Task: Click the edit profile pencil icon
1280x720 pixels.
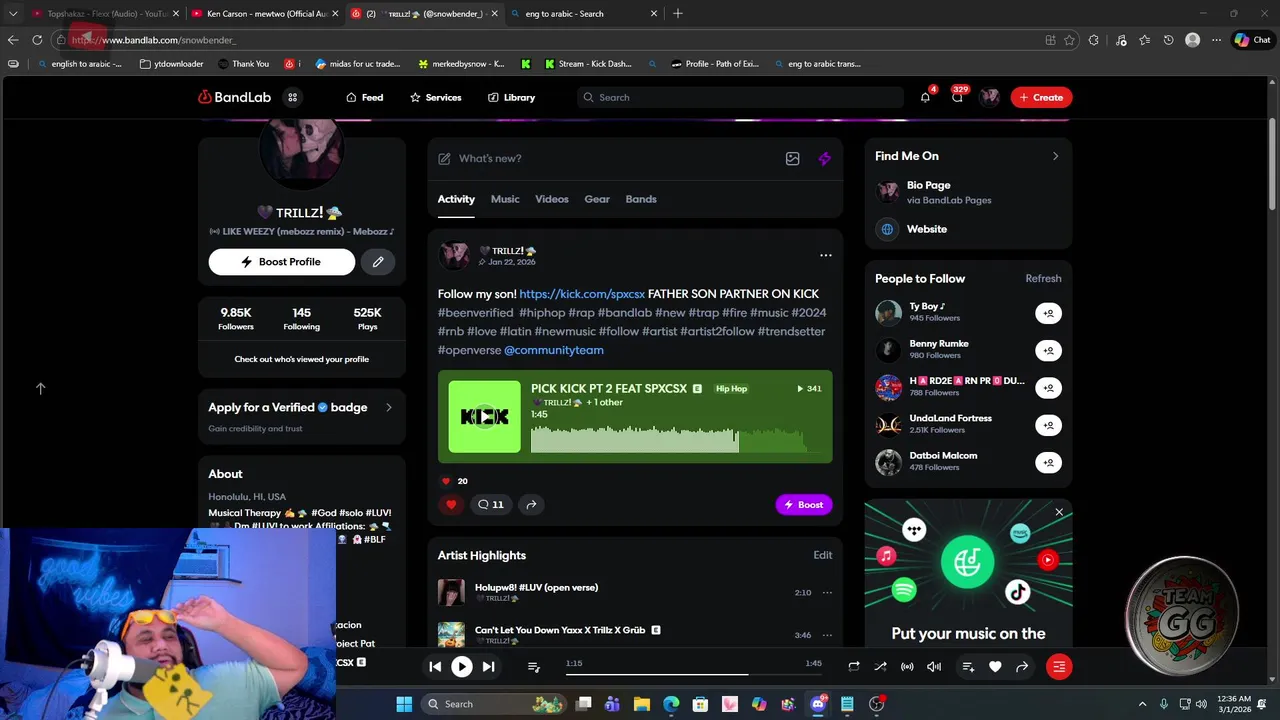Action: [378, 262]
